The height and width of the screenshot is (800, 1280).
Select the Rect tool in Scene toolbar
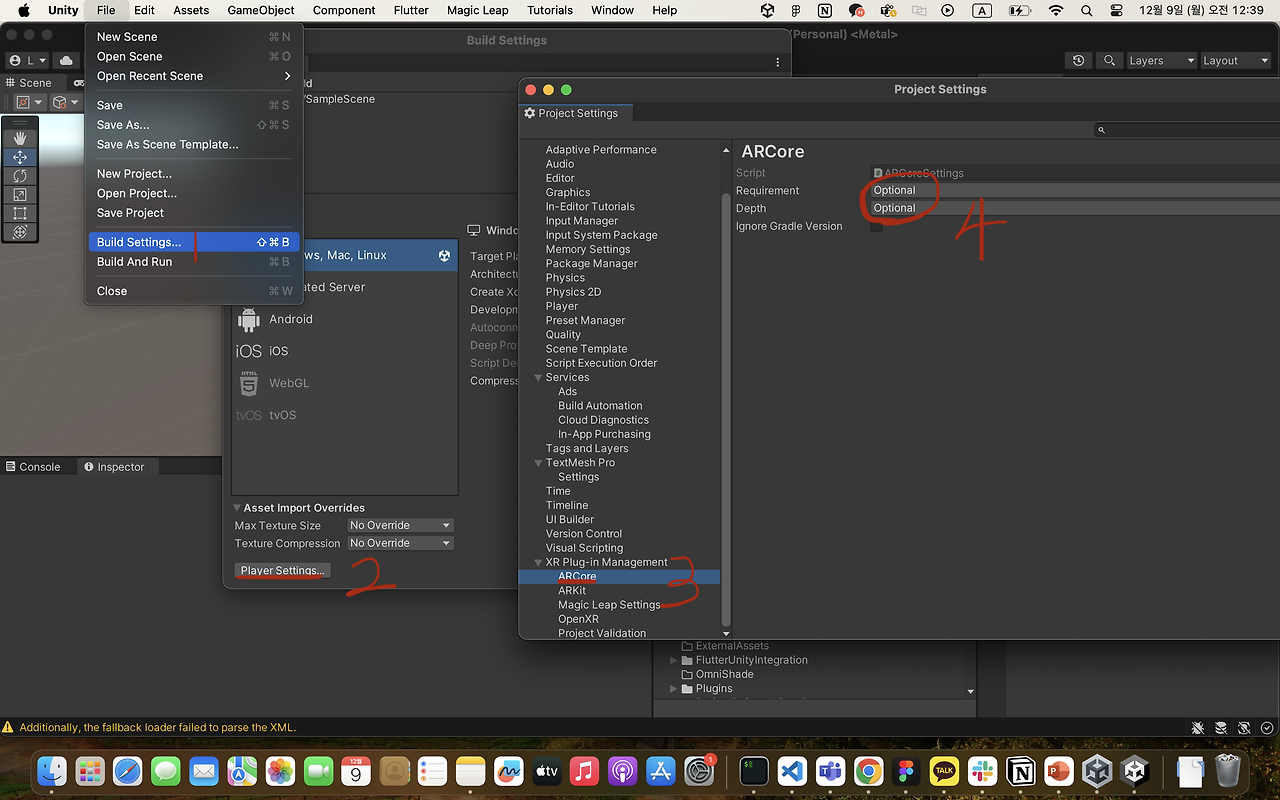coord(19,213)
